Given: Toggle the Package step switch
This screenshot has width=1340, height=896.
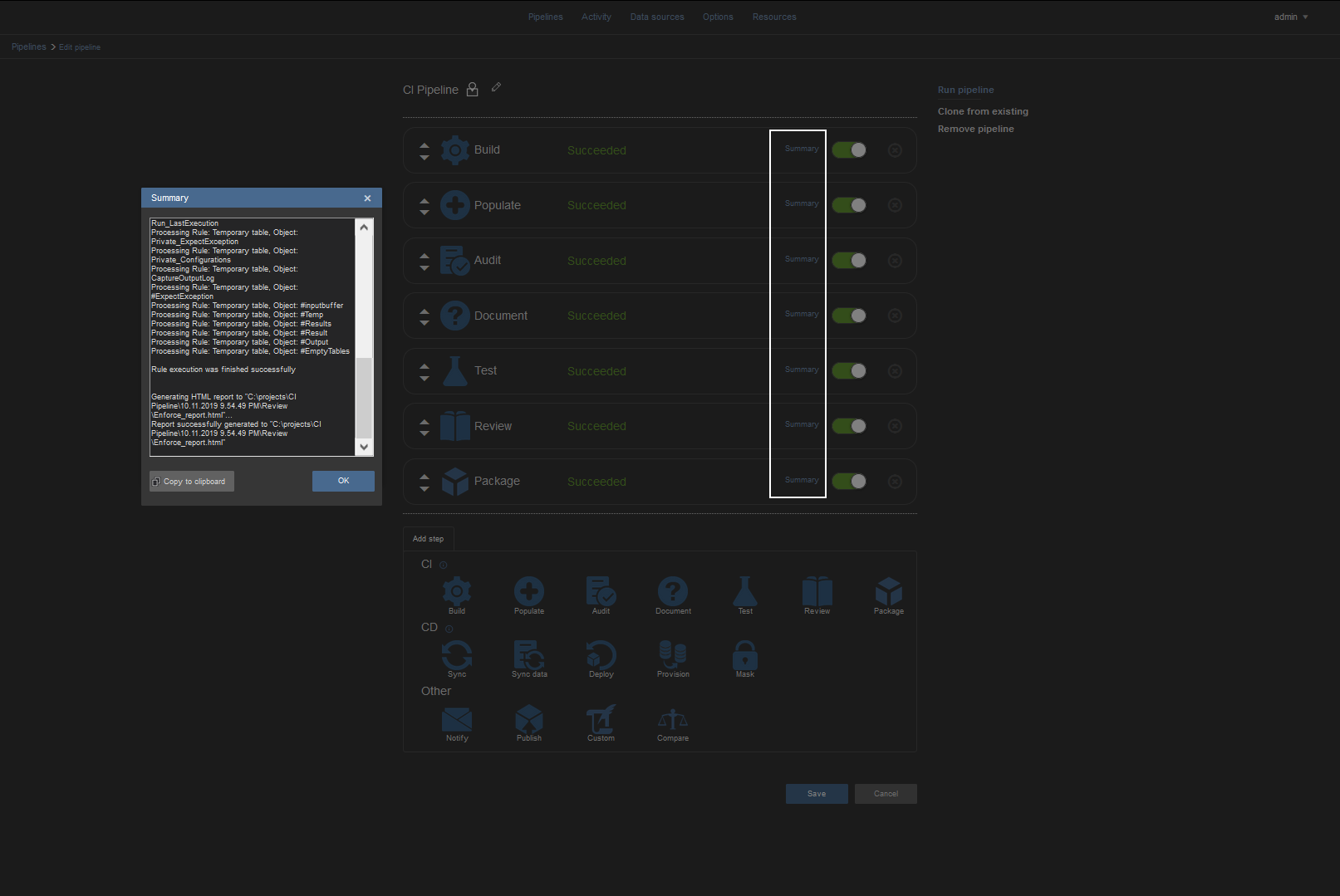Looking at the screenshot, I should click(x=849, y=481).
